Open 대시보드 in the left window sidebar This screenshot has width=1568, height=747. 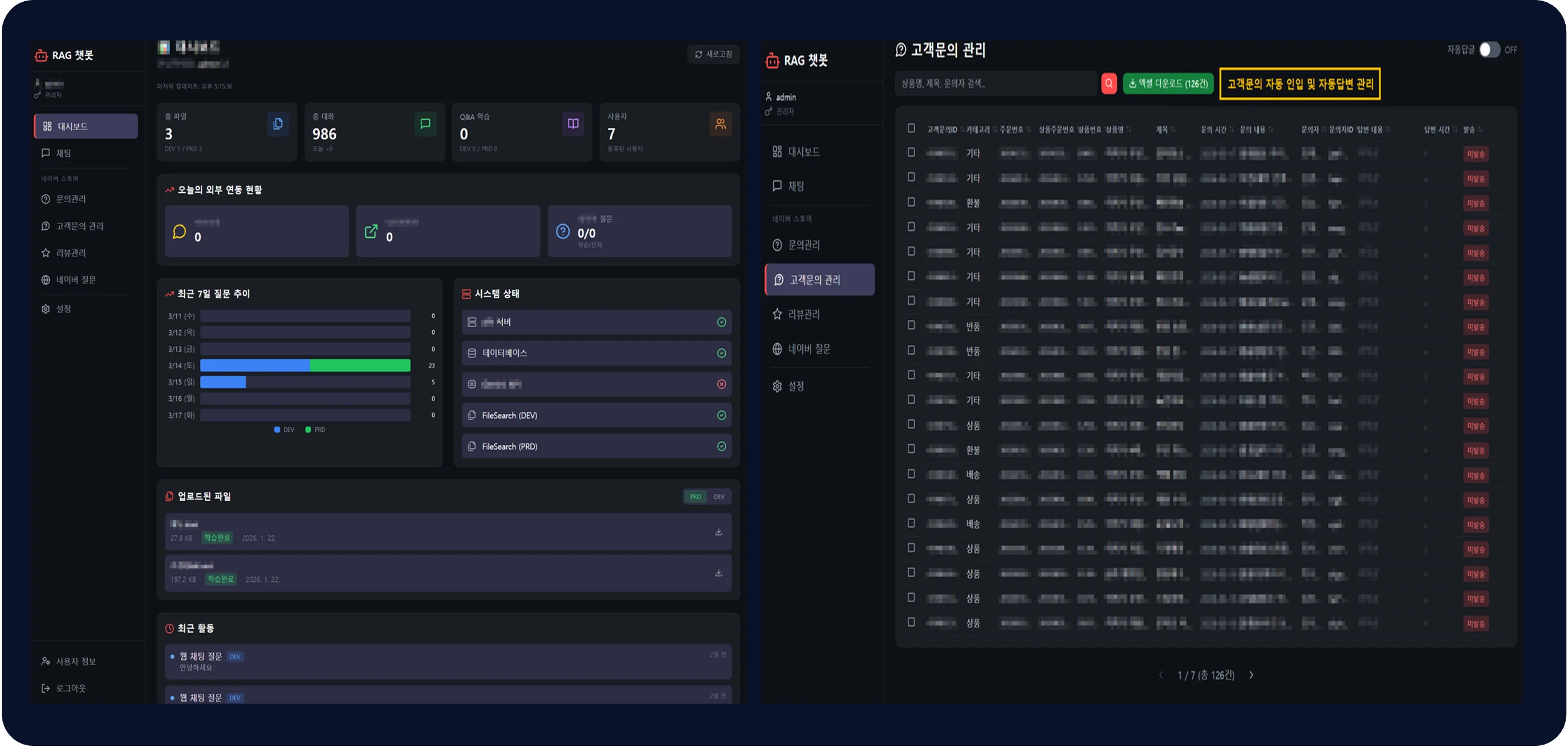coord(86,127)
